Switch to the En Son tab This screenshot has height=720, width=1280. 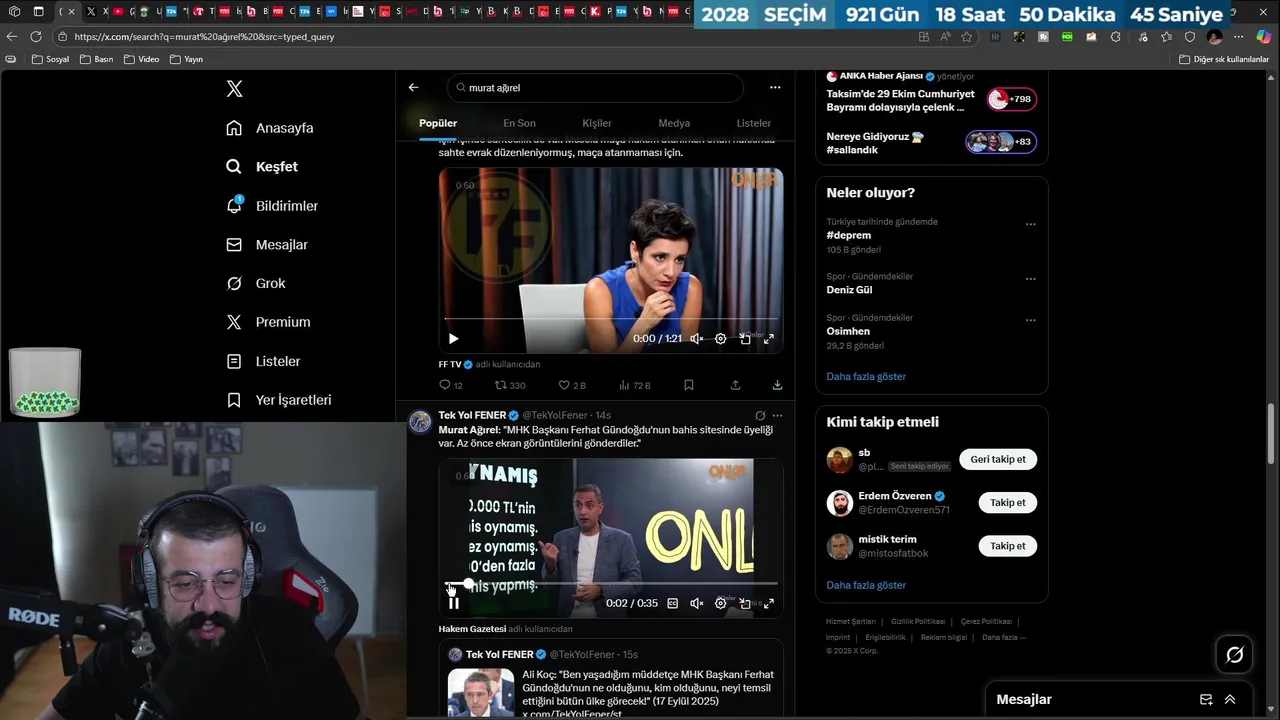pyautogui.click(x=519, y=123)
